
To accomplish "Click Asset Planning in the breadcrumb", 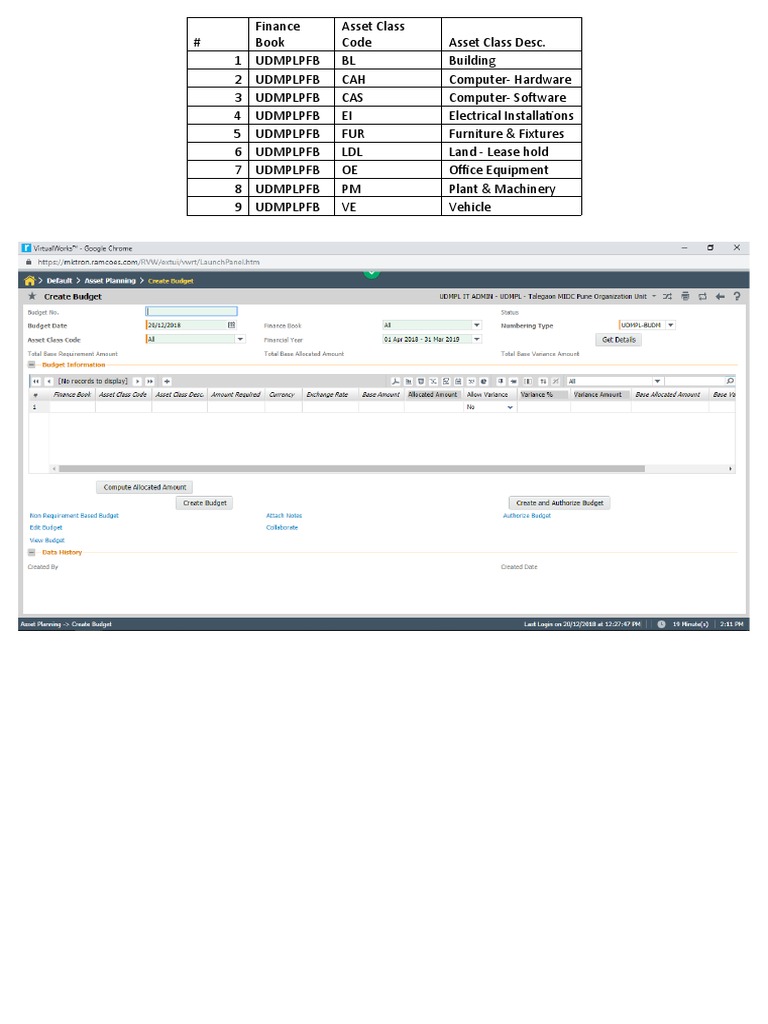I will coord(110,281).
